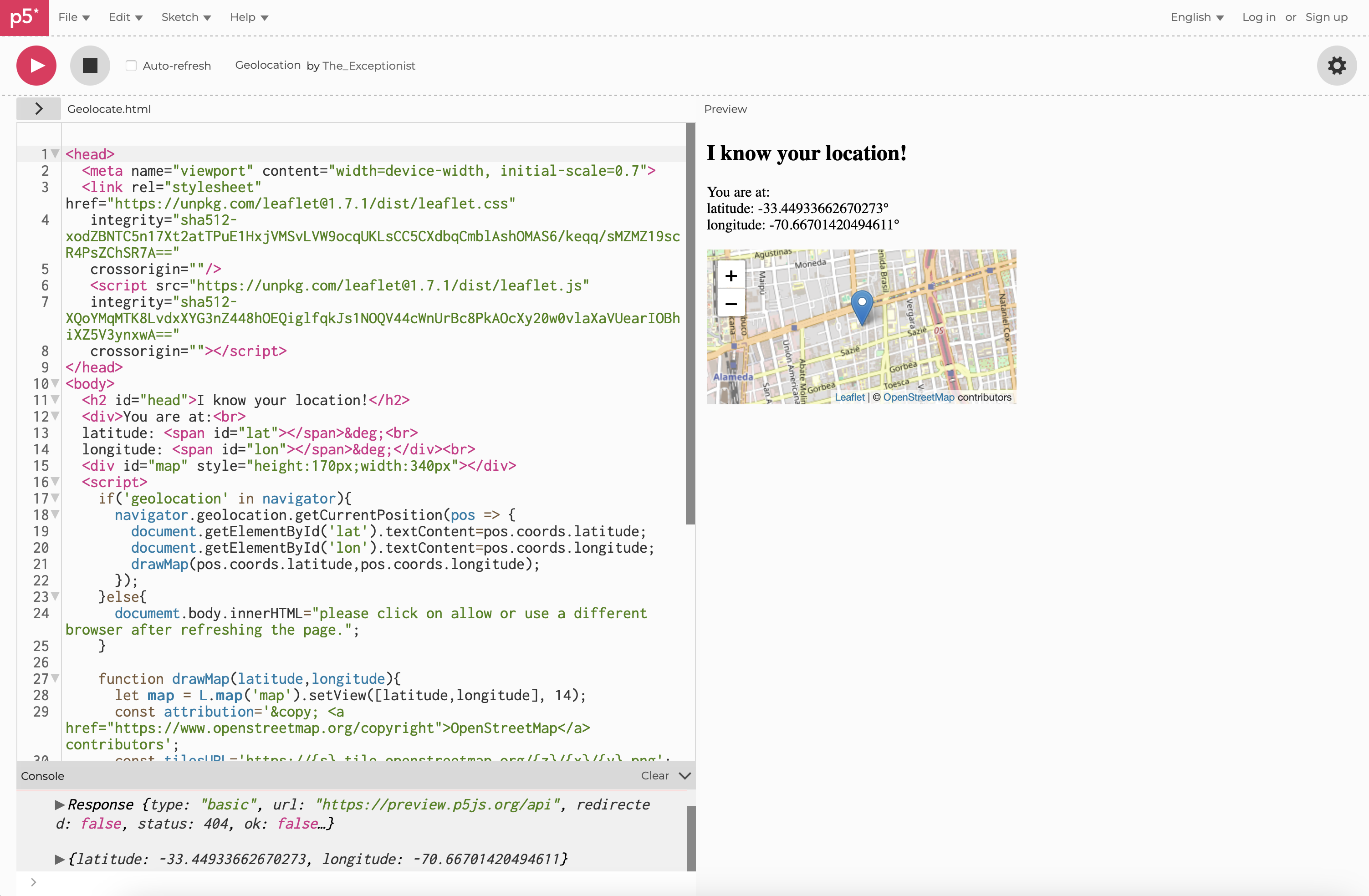
Task: Expand the sidebar file list chevron
Action: 39,109
